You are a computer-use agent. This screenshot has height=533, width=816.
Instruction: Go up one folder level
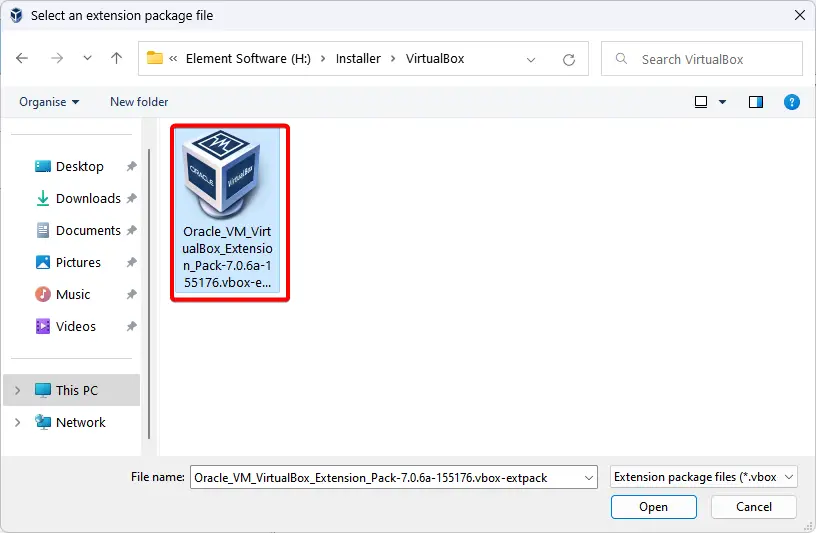pyautogui.click(x=117, y=58)
